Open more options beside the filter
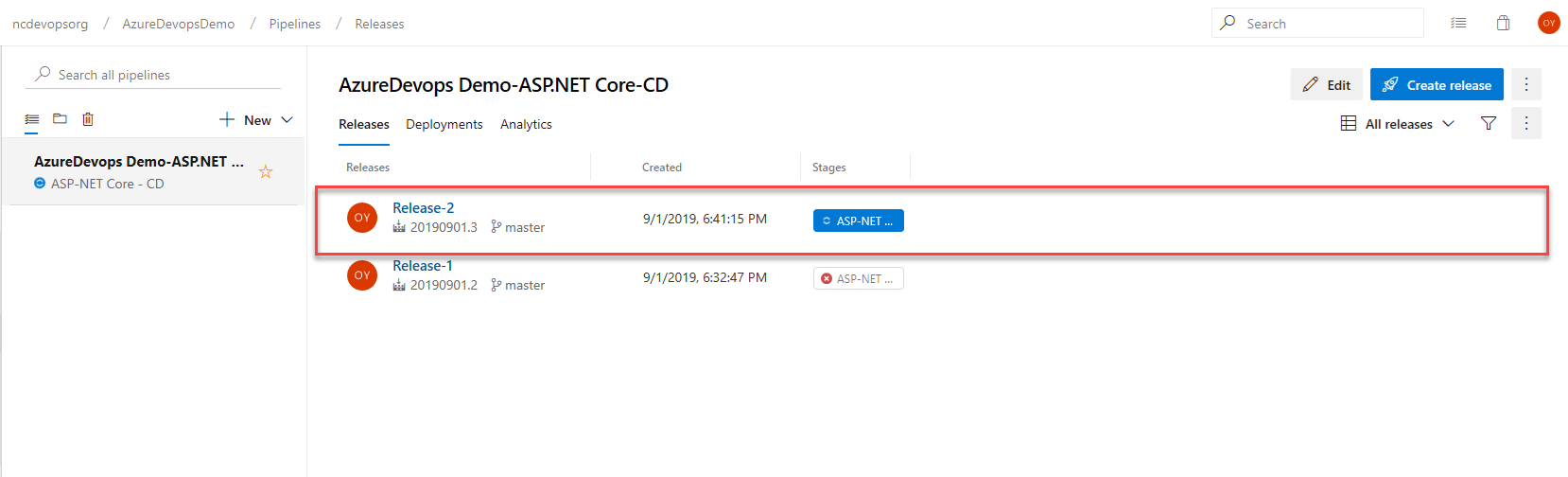1568x477 pixels. (1526, 123)
